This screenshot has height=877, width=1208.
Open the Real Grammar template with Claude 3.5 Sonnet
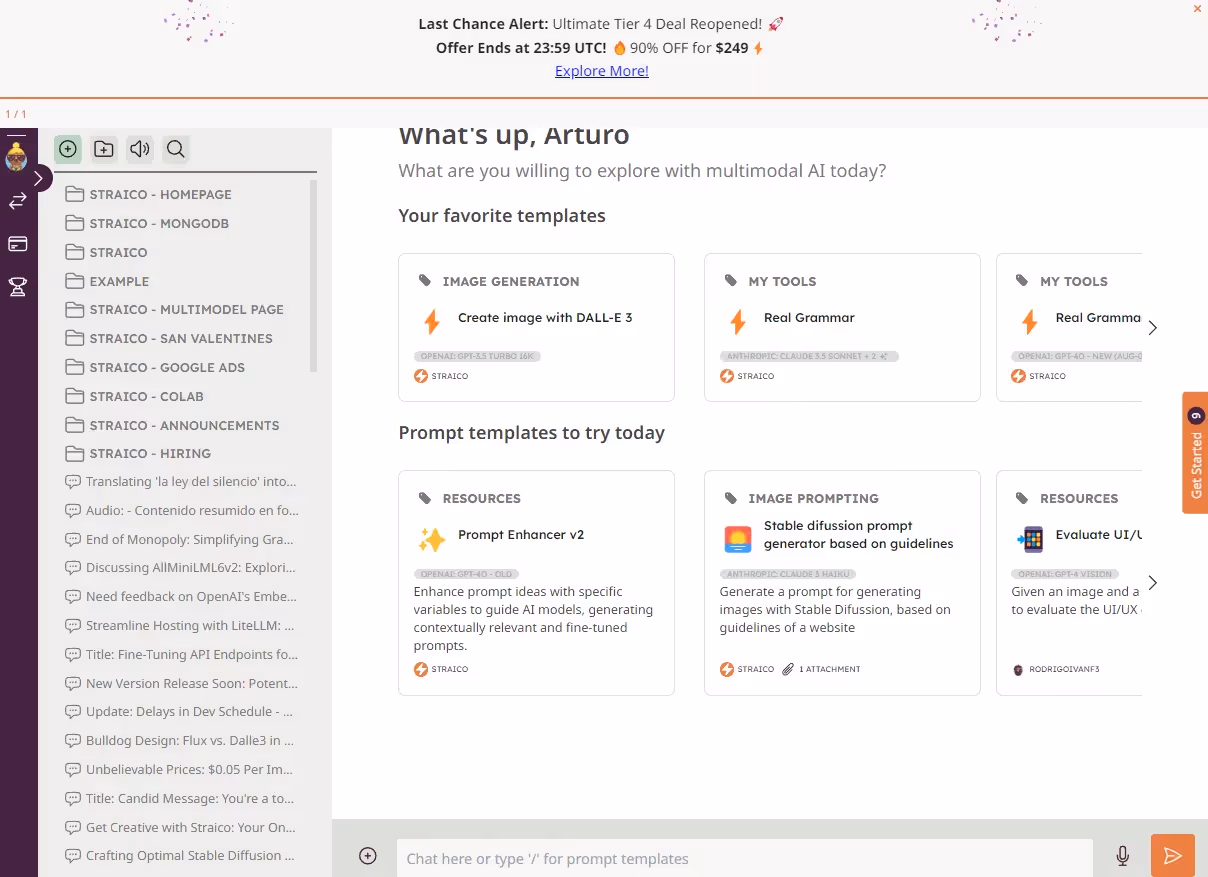(x=842, y=327)
